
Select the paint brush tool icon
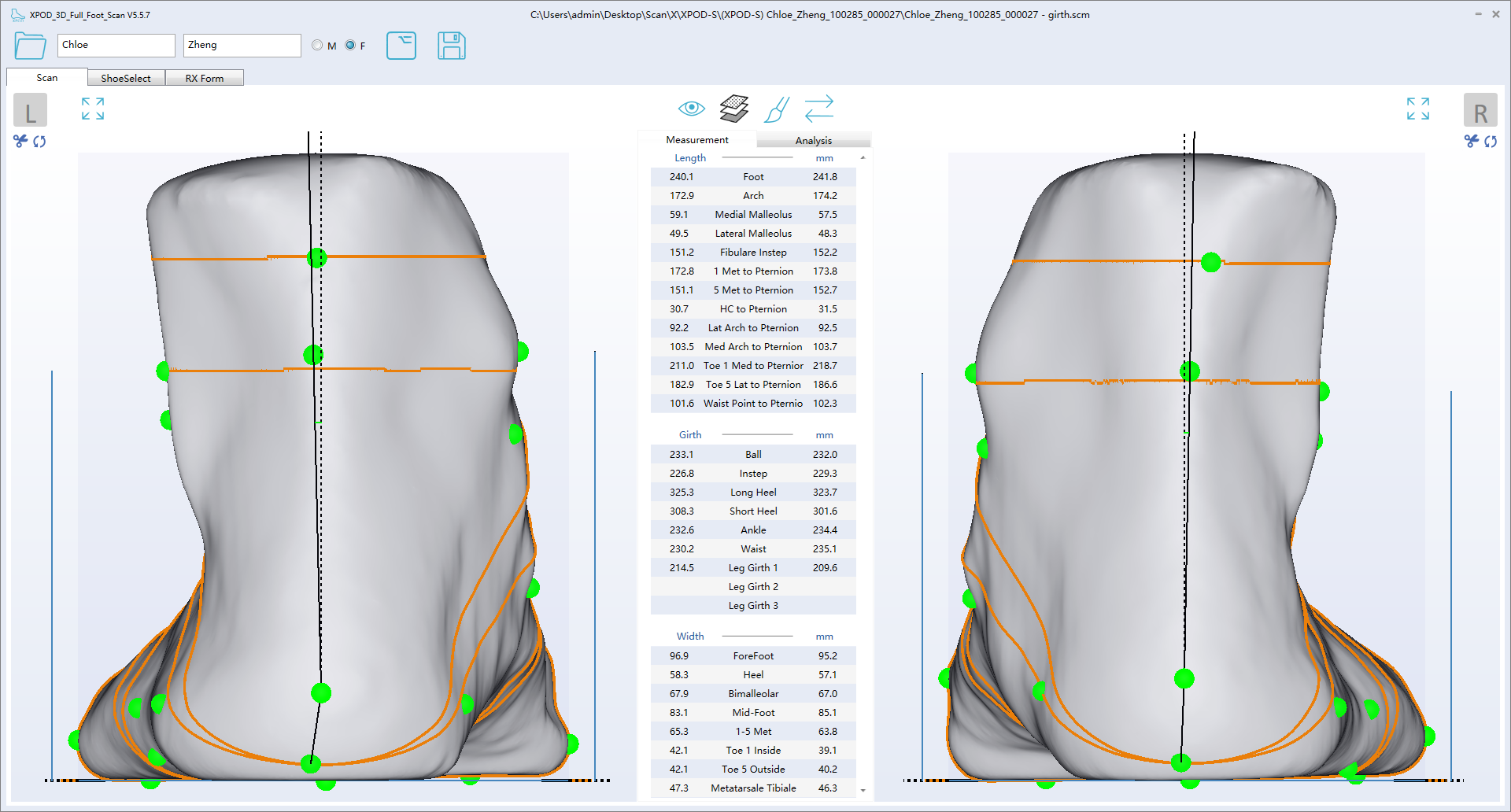[776, 109]
